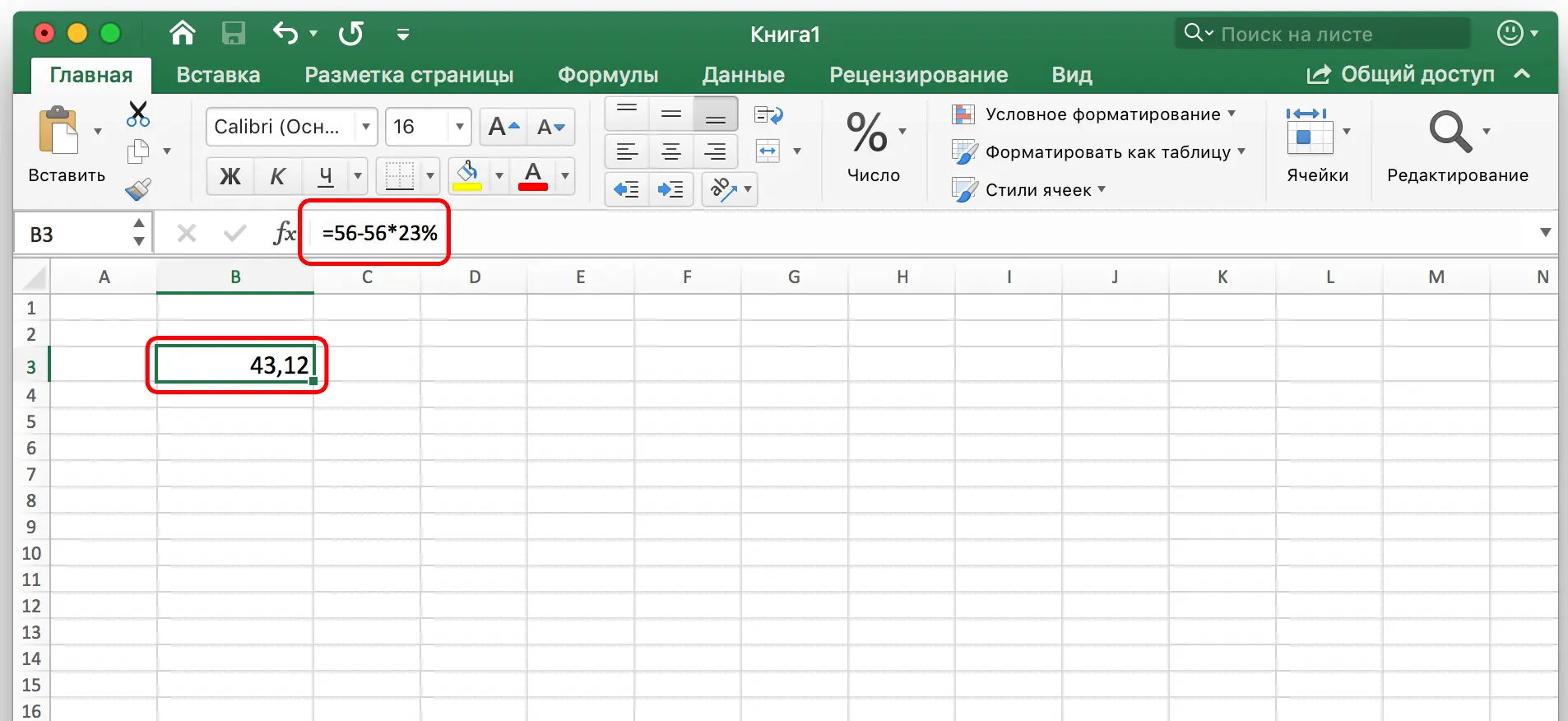Open the Формулы tab
The height and width of the screenshot is (721, 1568).
(x=608, y=75)
